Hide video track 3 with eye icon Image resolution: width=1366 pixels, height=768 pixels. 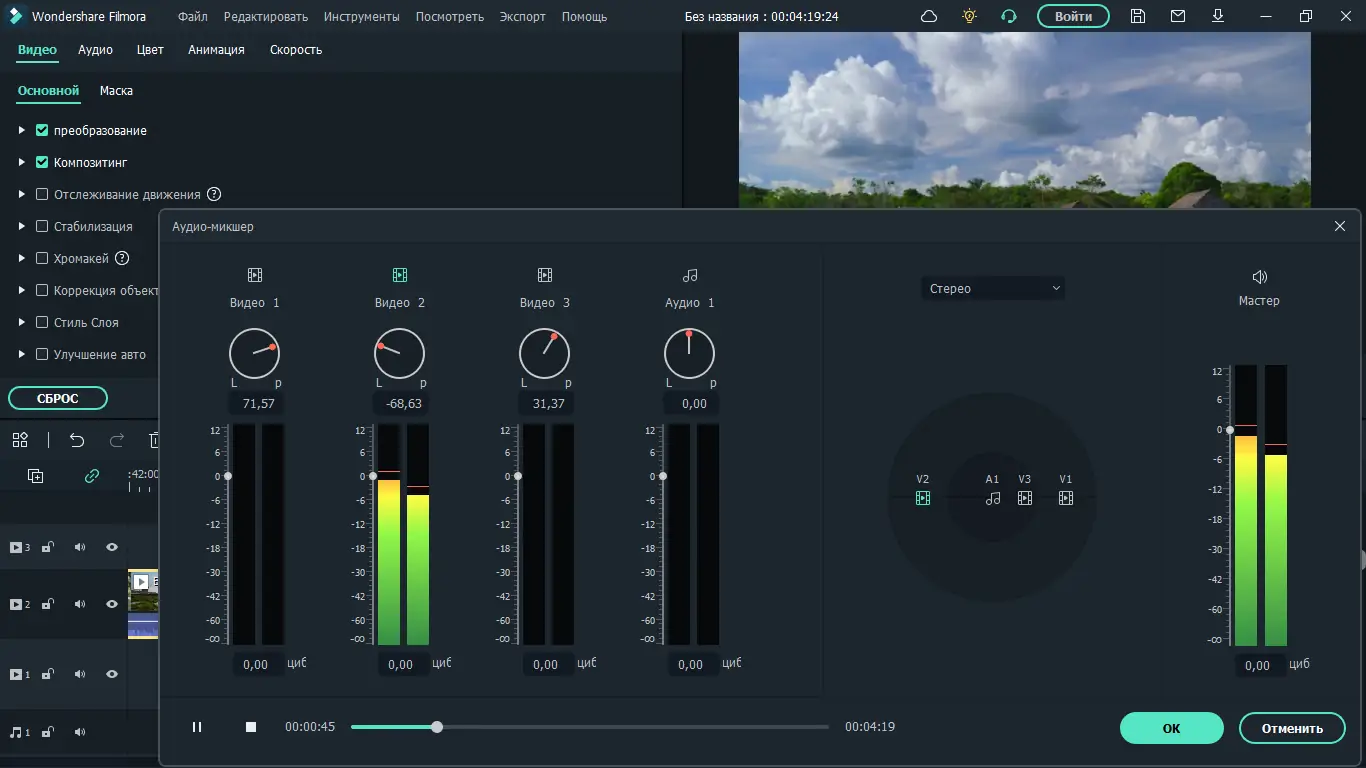112,547
